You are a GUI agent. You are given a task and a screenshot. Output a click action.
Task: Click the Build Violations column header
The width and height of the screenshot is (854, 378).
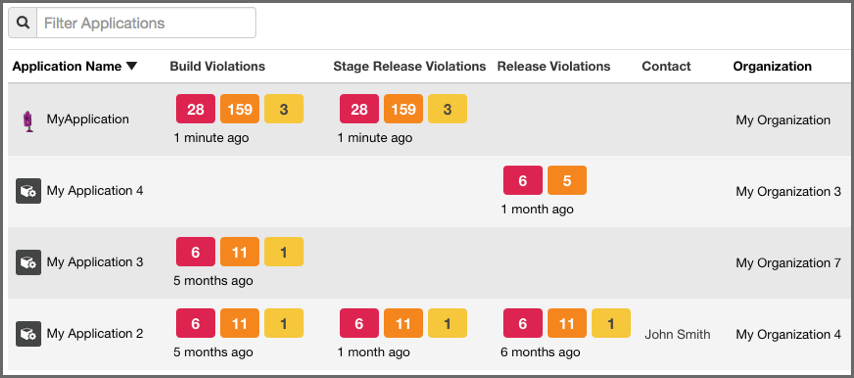pos(217,66)
